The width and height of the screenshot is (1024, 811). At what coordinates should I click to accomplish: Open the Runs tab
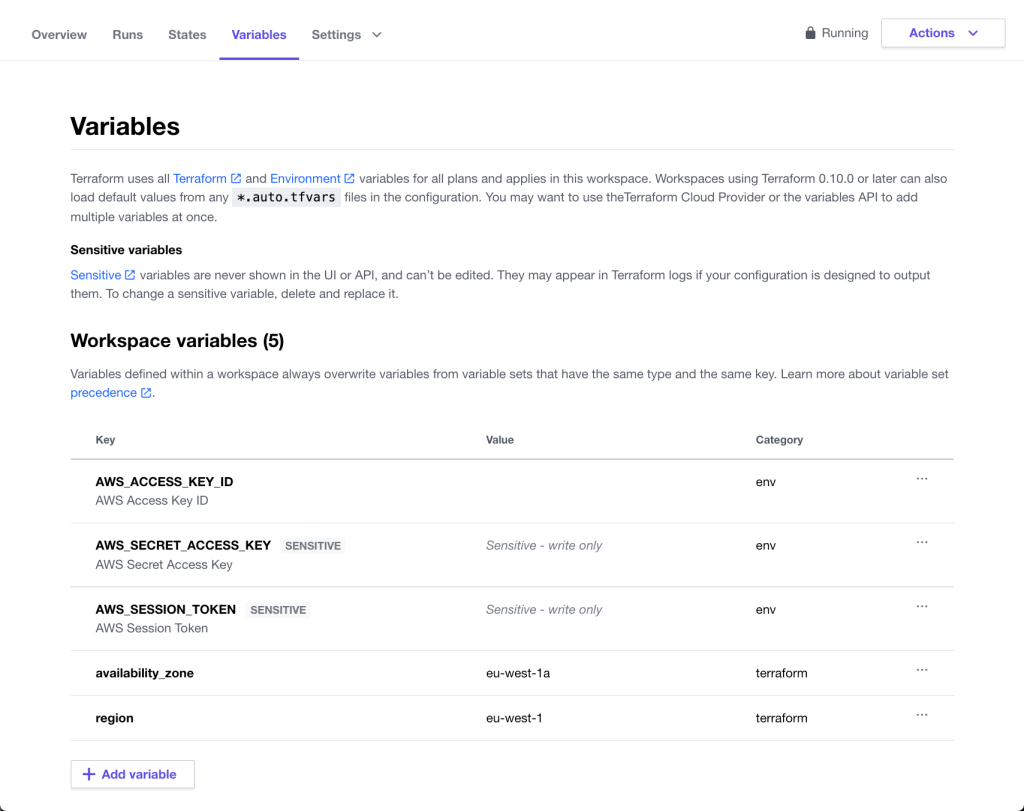click(x=127, y=35)
